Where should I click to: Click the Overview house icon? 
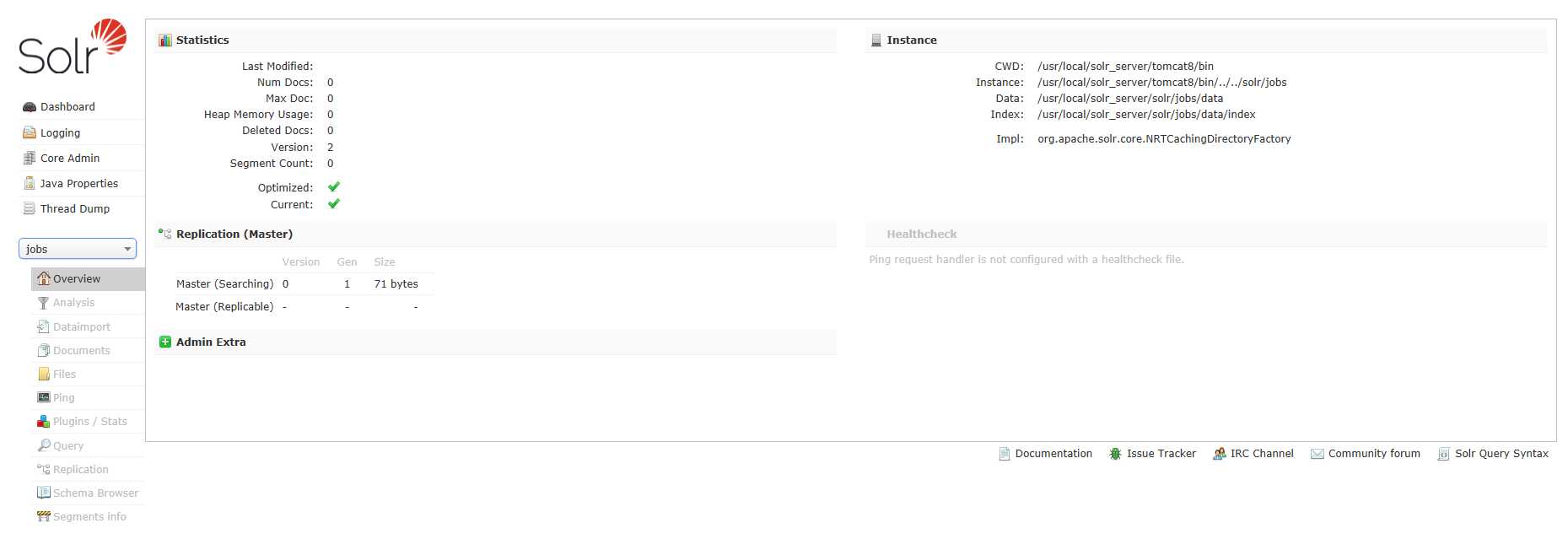[x=44, y=278]
